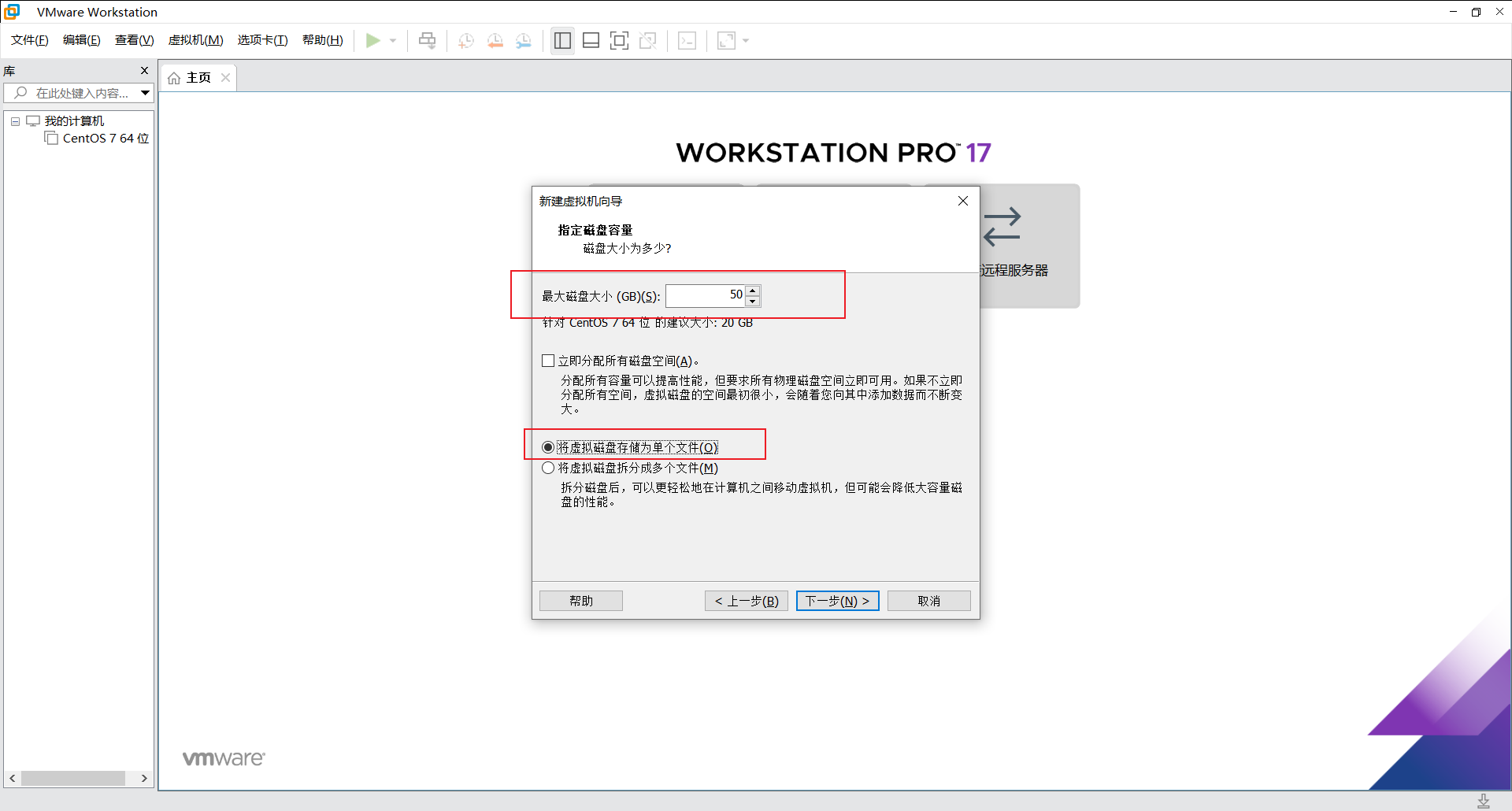The width and height of the screenshot is (1512, 811).
Task: Click the VMware Workstation title bar icon
Action: point(12,12)
